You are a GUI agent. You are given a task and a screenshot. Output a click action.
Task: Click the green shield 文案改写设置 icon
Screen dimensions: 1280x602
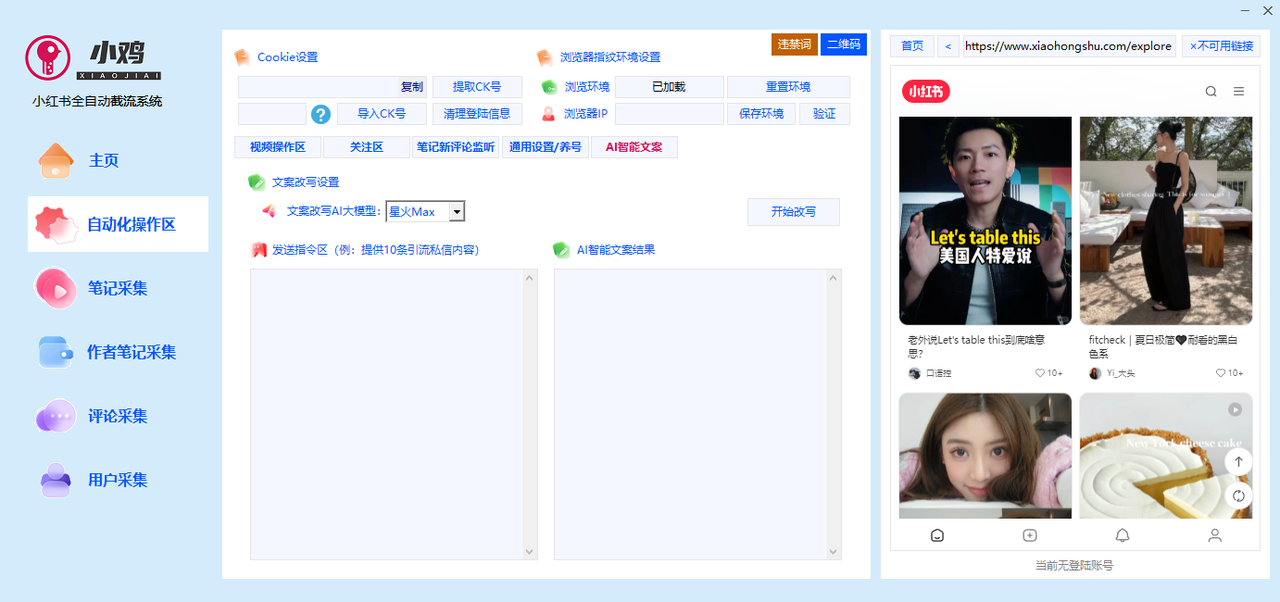click(256, 182)
